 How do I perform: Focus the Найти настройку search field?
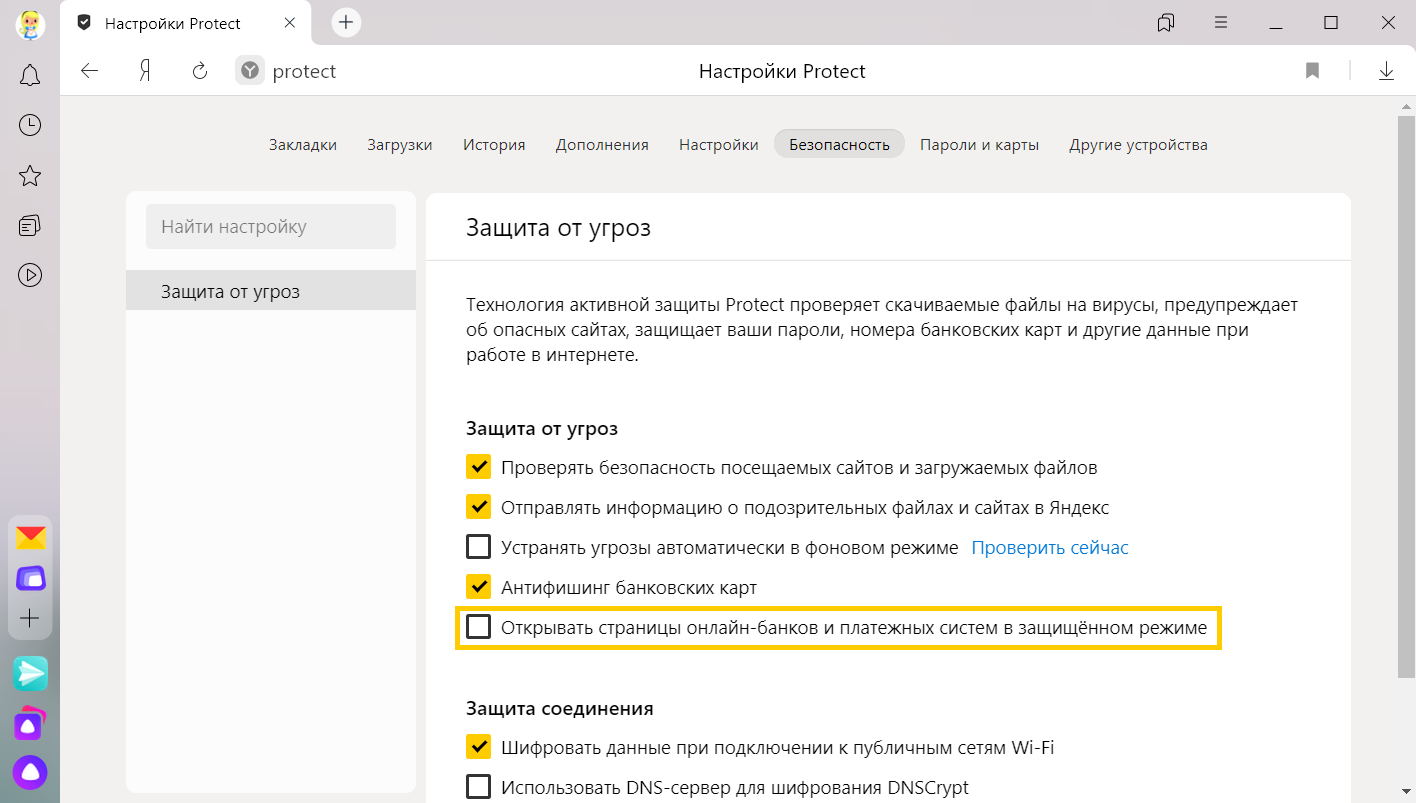(271, 227)
